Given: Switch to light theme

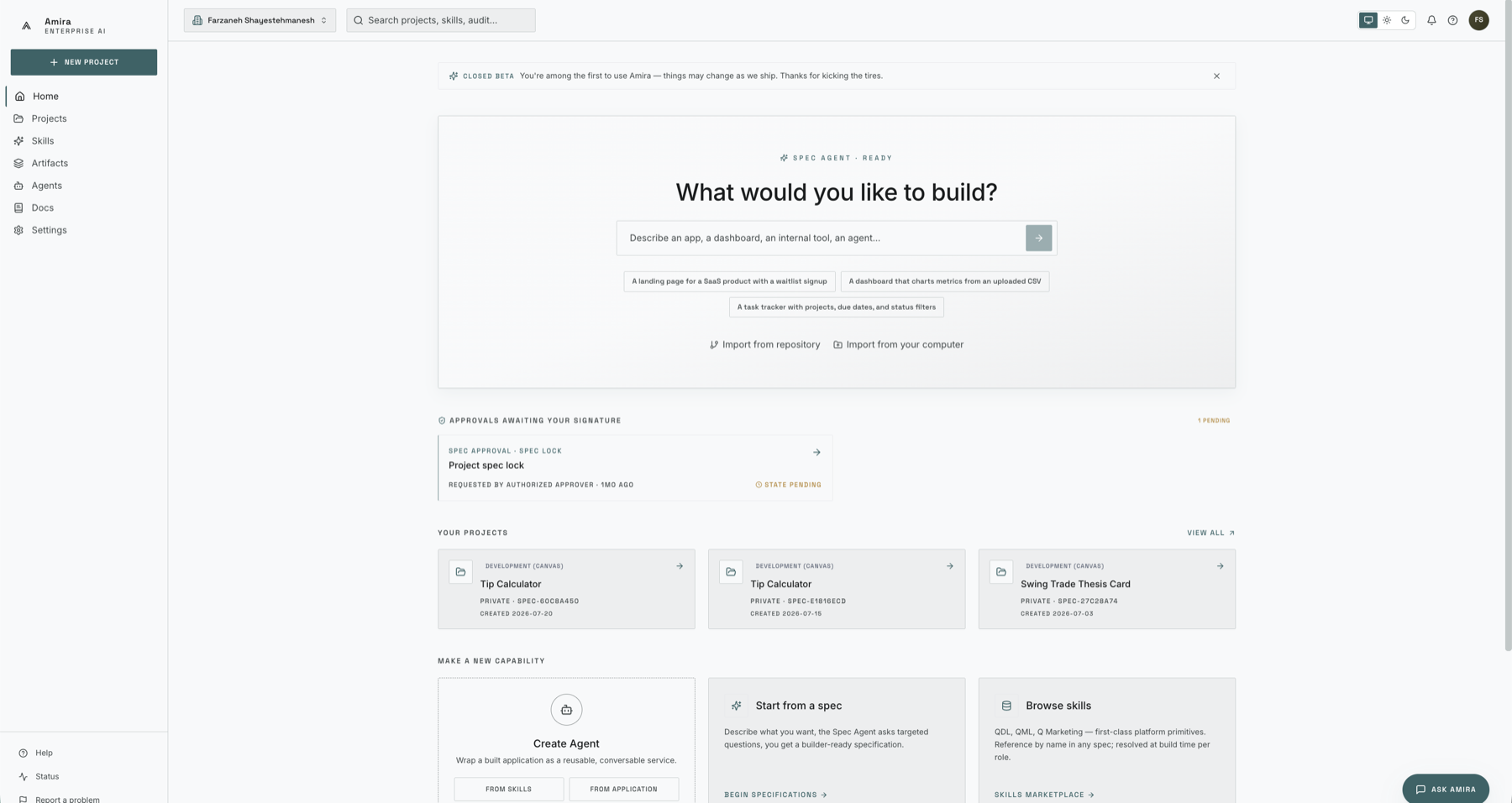Looking at the screenshot, I should tap(1387, 20).
